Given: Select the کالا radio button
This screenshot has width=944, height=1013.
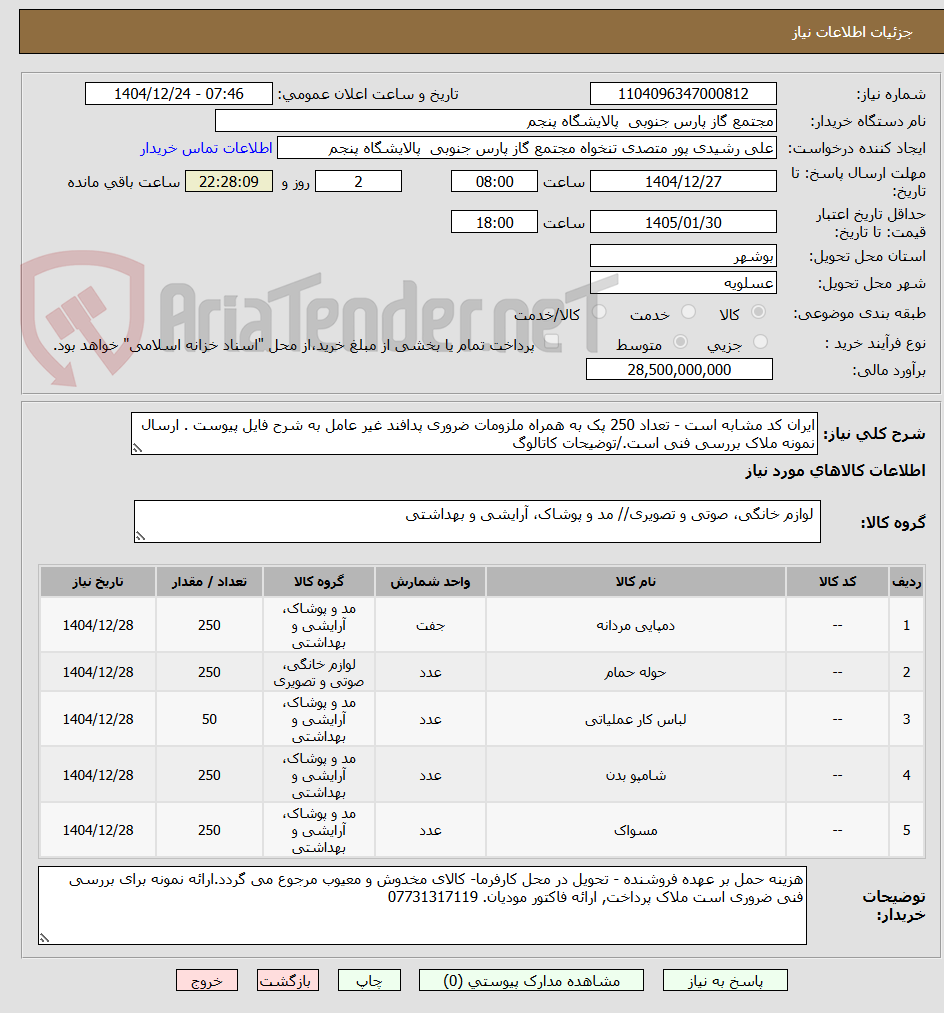Looking at the screenshot, I should pyautogui.click(x=759, y=312).
